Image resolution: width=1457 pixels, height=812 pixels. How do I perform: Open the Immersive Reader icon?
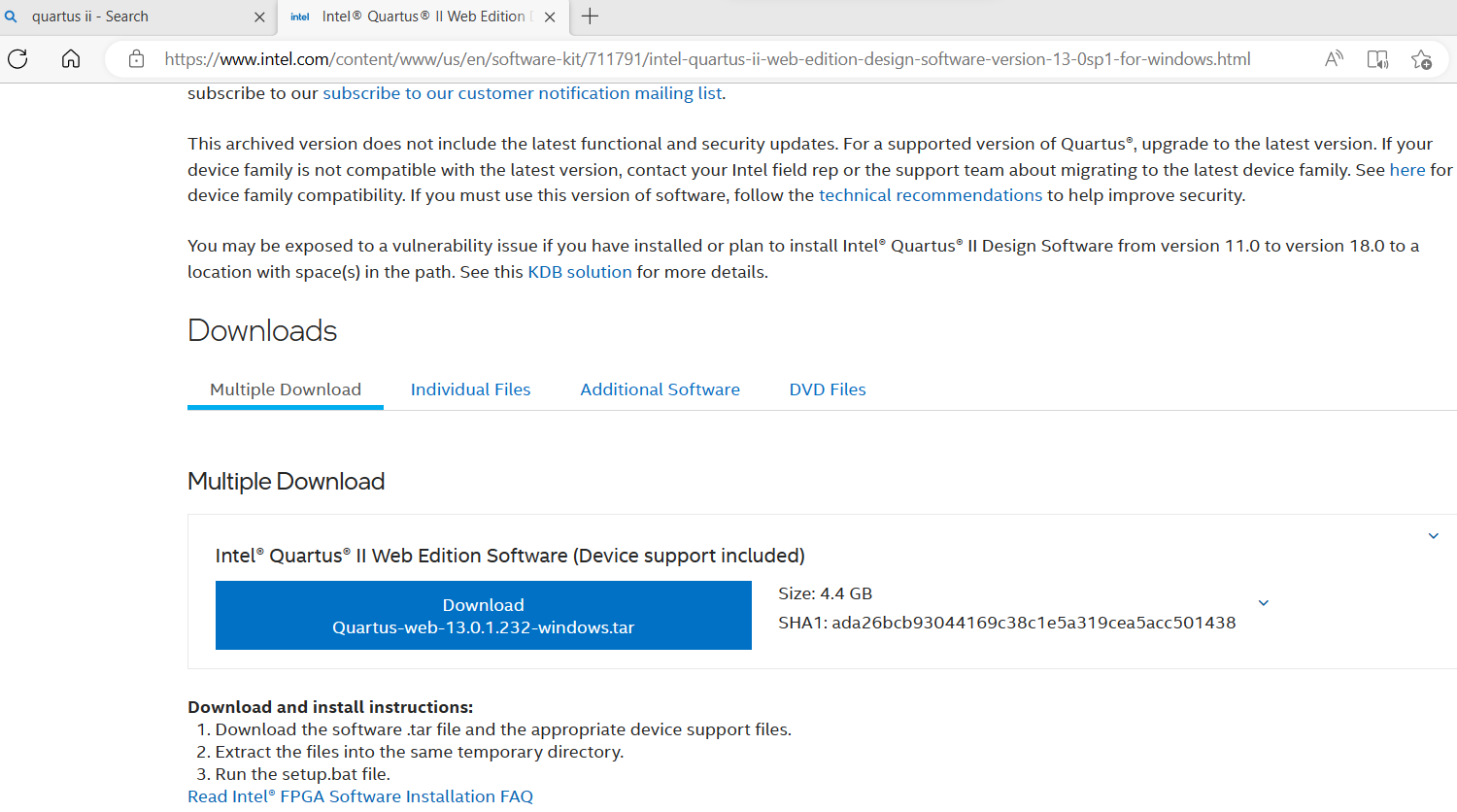[x=1377, y=59]
